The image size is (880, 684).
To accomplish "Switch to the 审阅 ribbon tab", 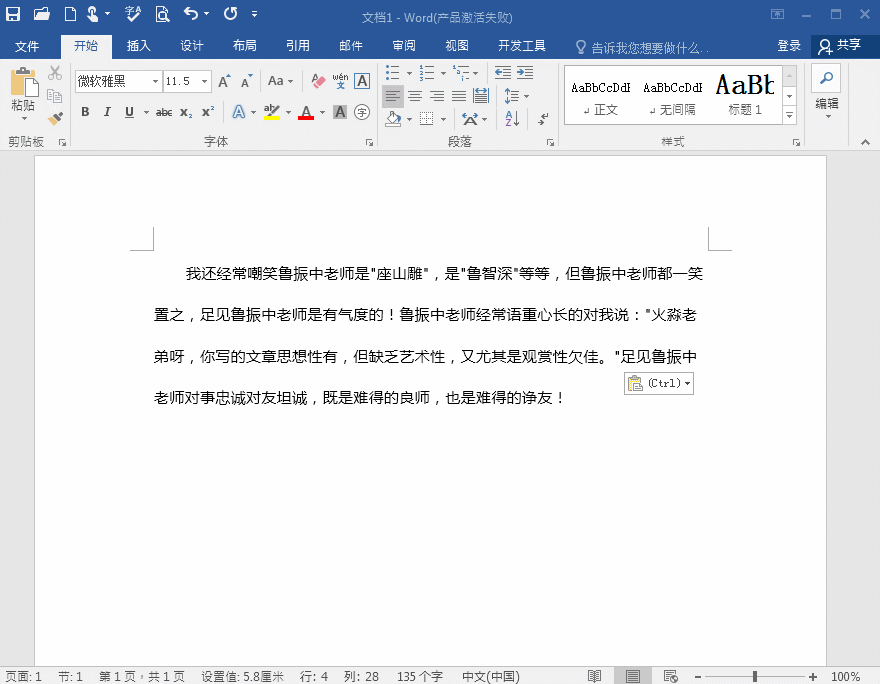I will point(404,46).
